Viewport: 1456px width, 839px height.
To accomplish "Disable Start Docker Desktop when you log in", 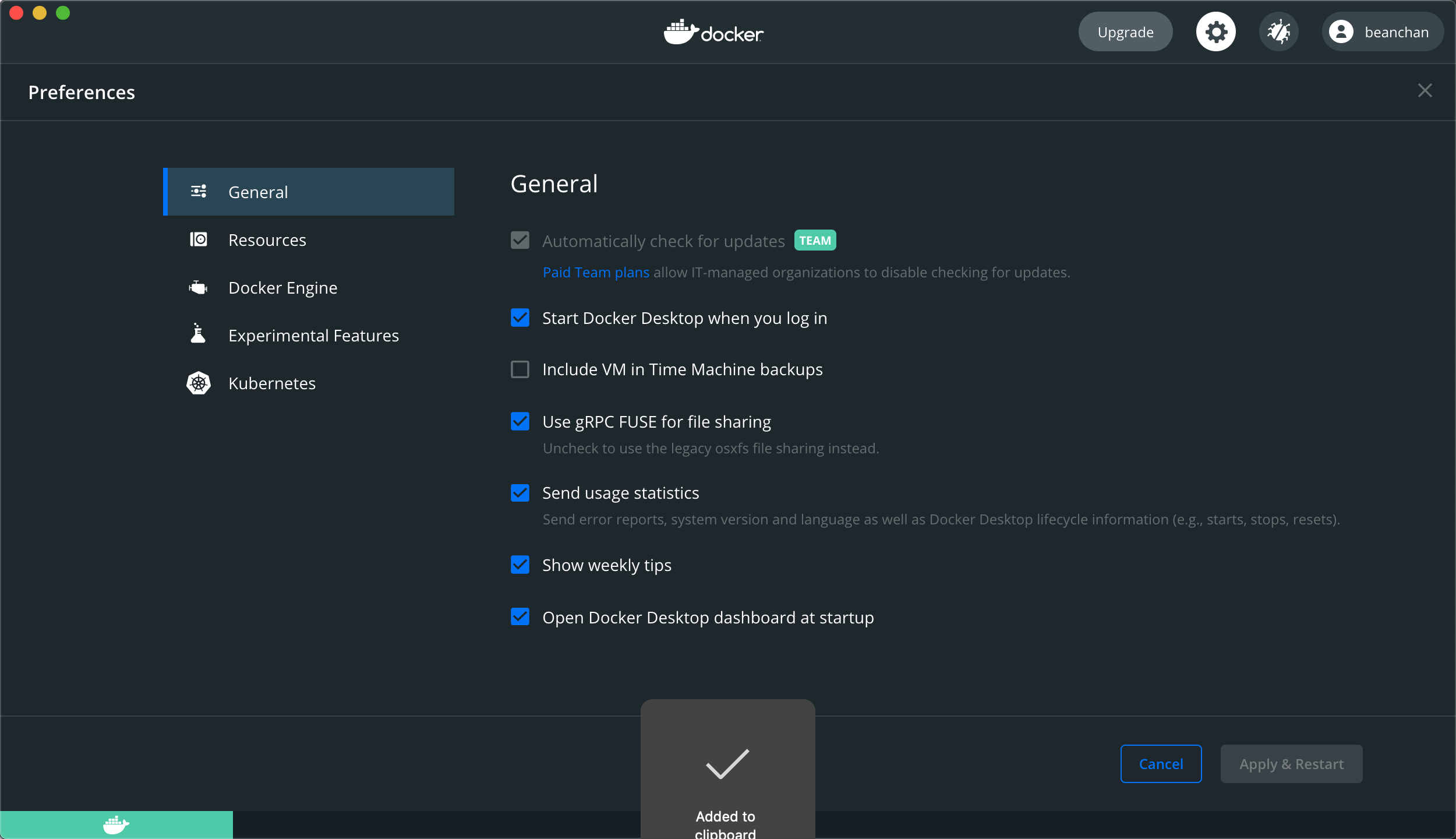I will point(520,318).
